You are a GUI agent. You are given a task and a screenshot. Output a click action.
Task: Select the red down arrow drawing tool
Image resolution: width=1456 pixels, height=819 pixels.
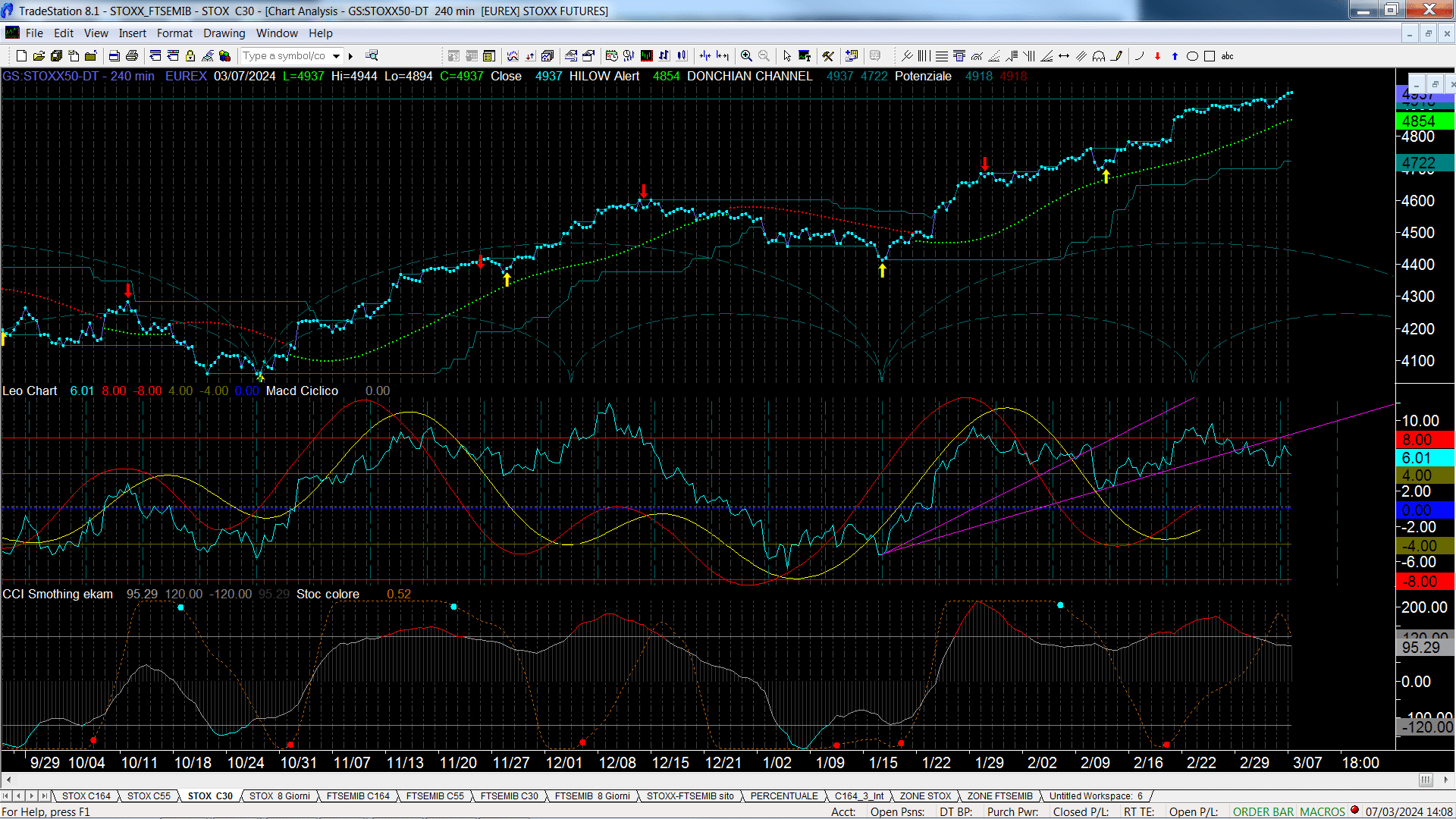pyautogui.click(x=1157, y=56)
